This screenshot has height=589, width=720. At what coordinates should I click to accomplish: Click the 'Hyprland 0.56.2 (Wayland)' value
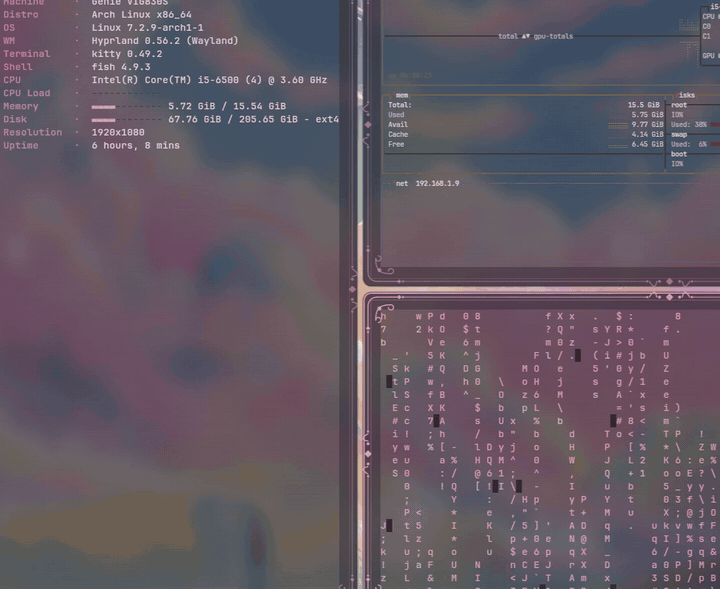click(165, 41)
